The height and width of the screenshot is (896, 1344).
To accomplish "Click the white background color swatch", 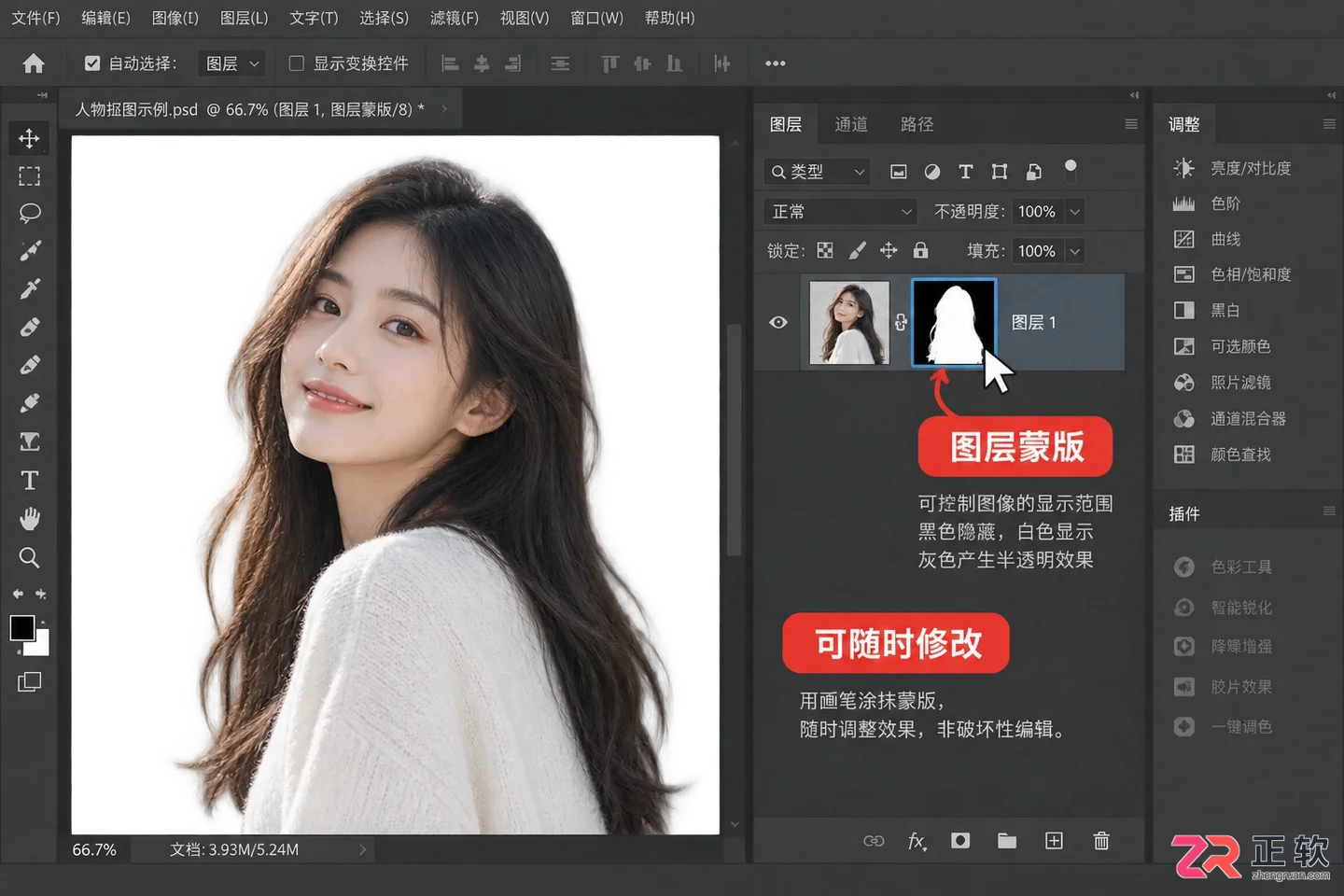I will click(x=41, y=646).
